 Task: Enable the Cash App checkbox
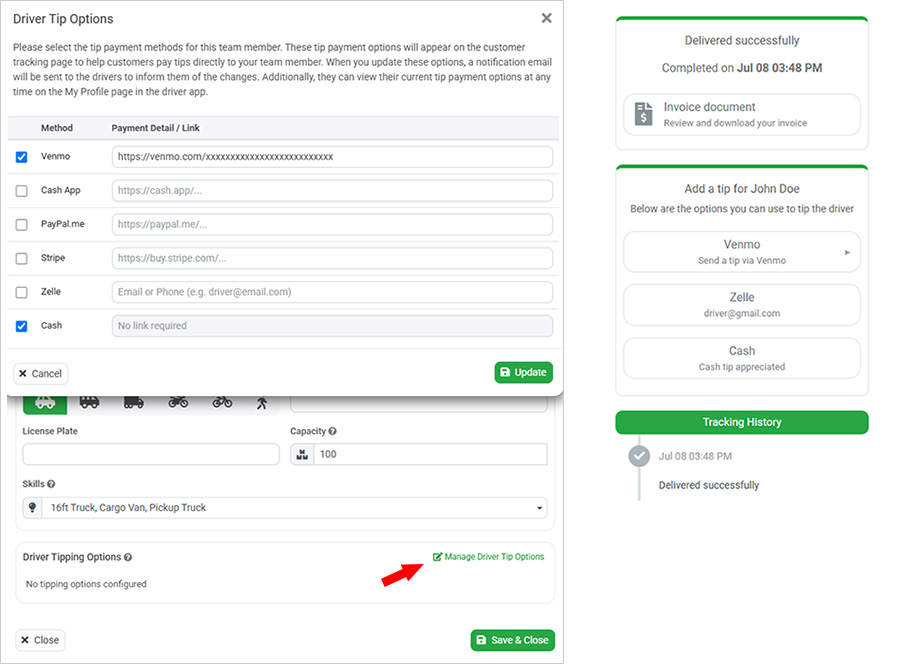[21, 191]
